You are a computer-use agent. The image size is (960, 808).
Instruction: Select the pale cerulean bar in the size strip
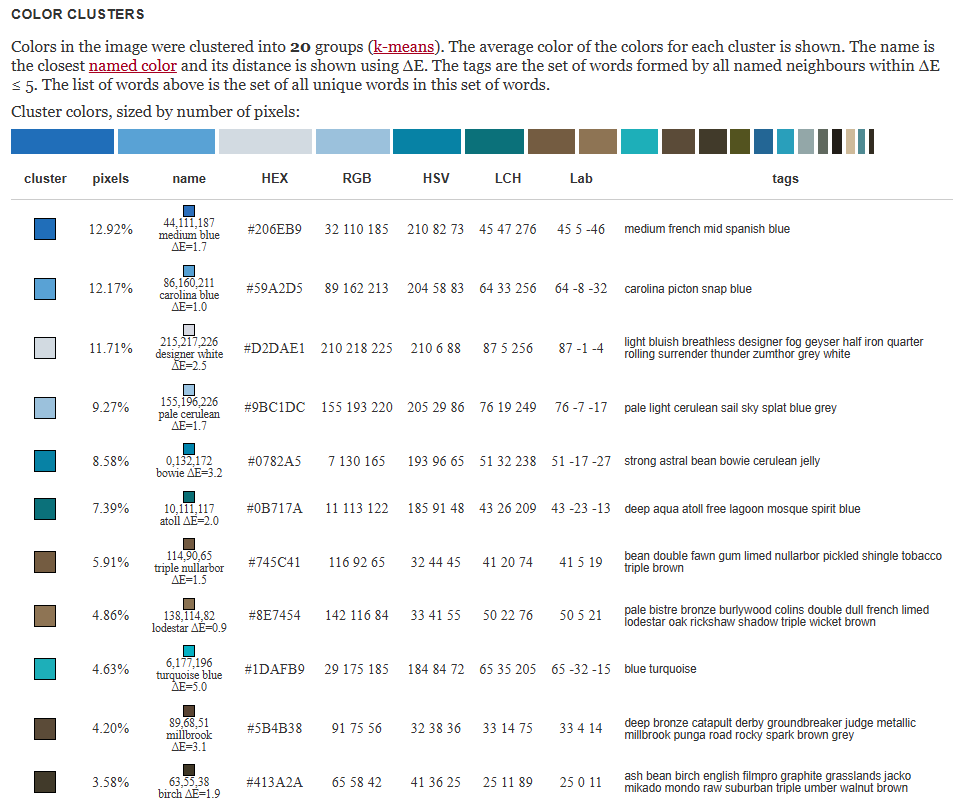tap(352, 142)
